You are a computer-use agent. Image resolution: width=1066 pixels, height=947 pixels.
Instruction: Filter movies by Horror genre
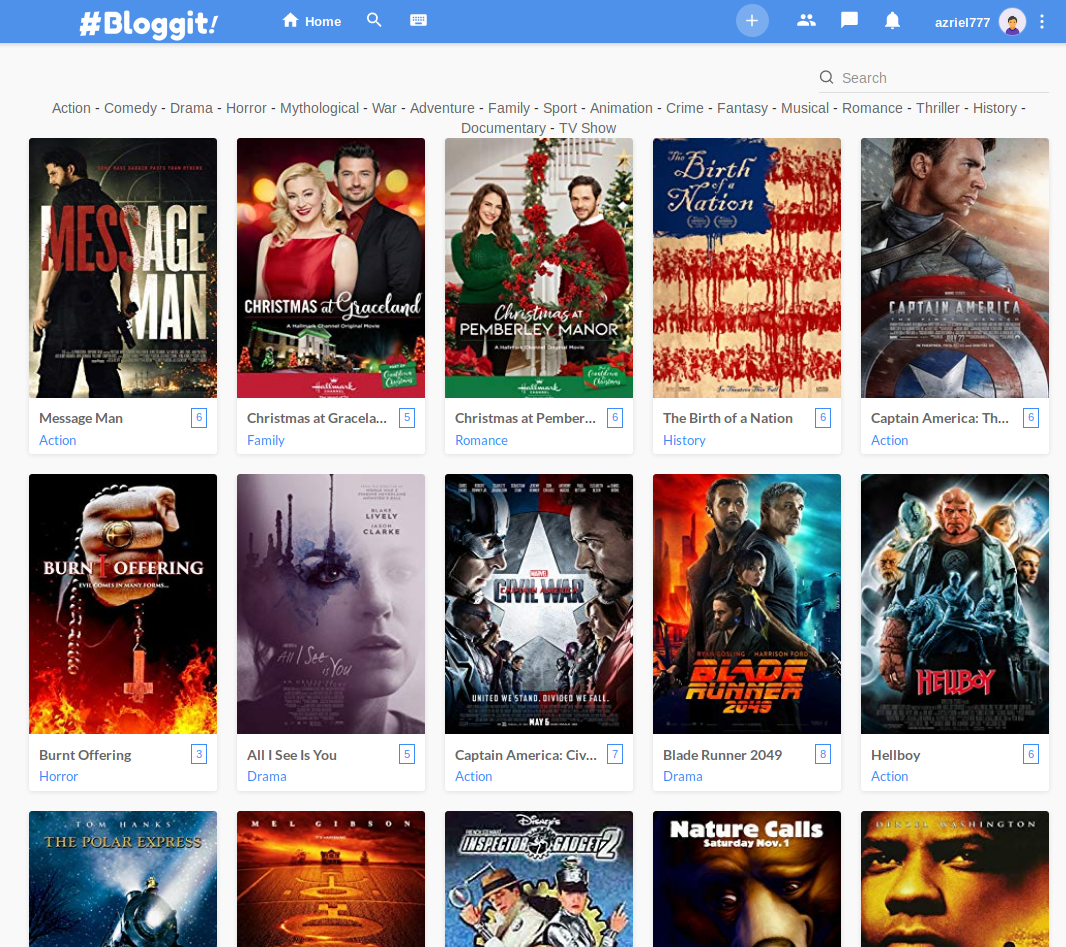click(246, 108)
